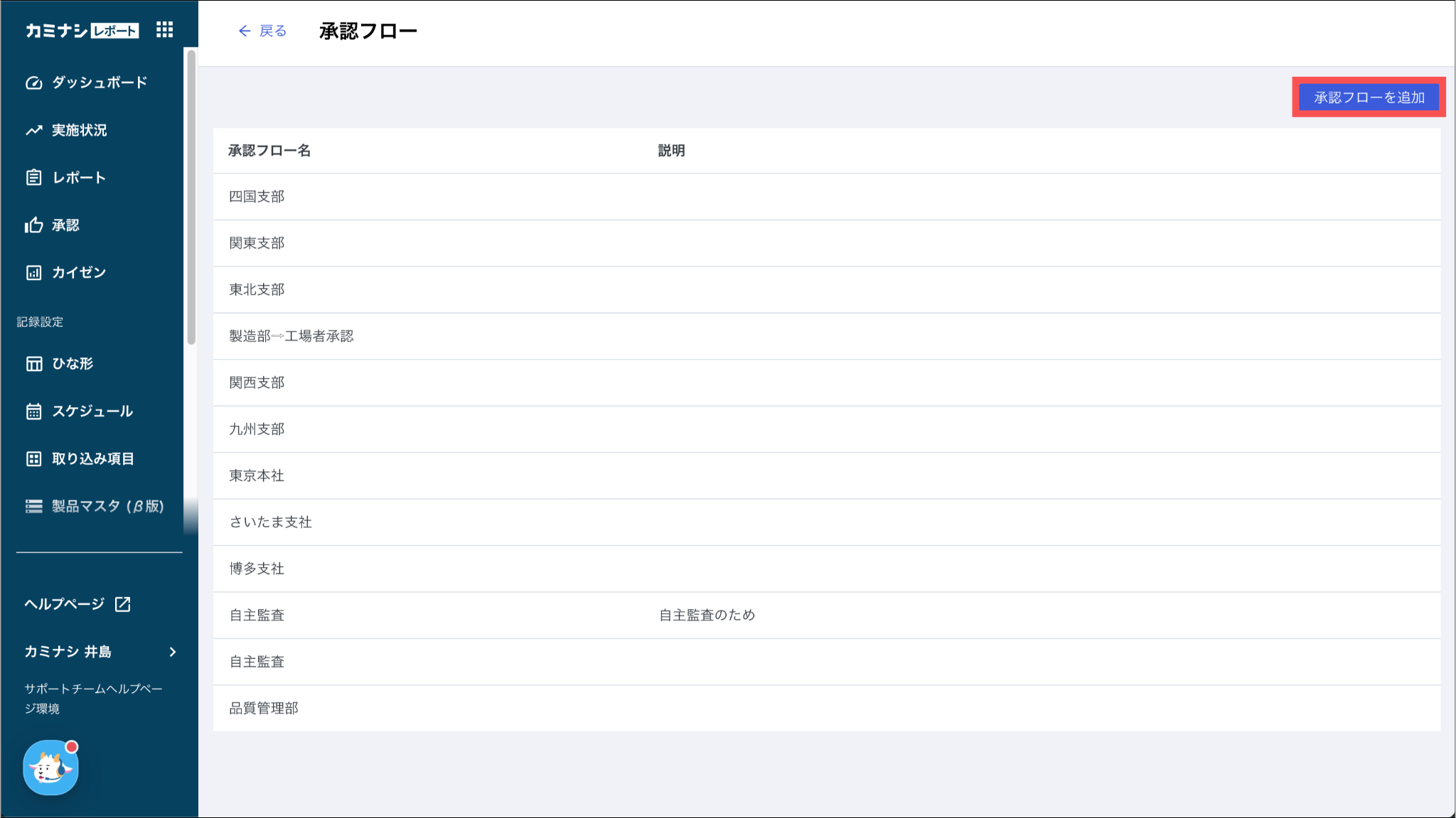Click the ひな形 template icon
Image resolution: width=1456 pixels, height=818 pixels.
tap(33, 364)
